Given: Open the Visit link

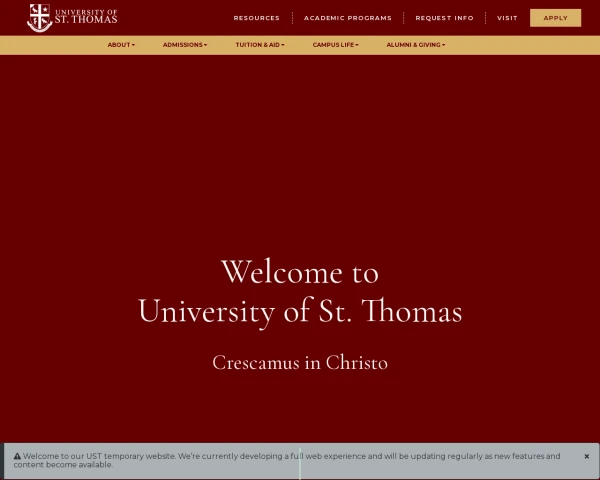Looking at the screenshot, I should (507, 18).
